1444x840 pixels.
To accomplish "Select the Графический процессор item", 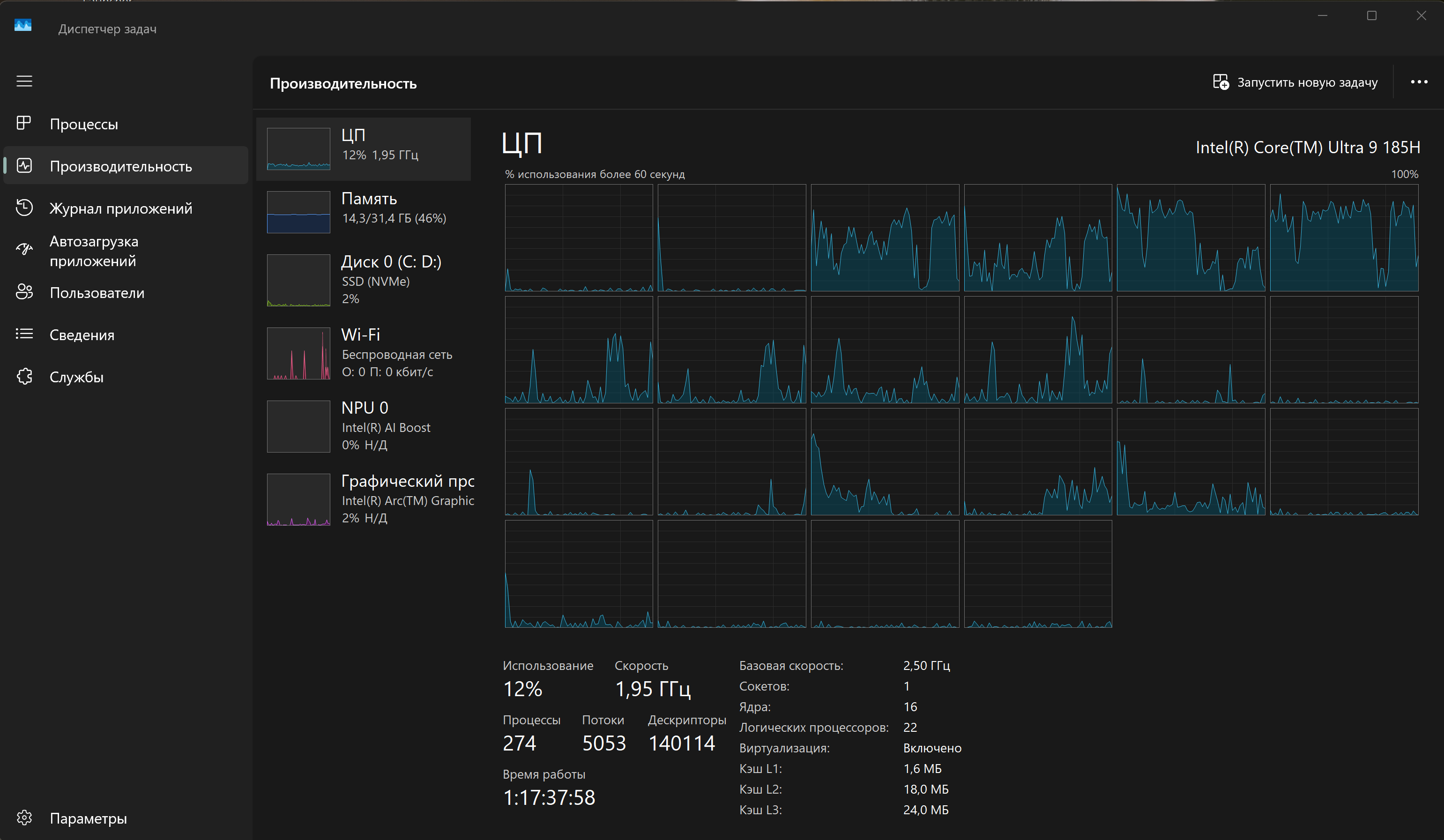I will [x=363, y=499].
